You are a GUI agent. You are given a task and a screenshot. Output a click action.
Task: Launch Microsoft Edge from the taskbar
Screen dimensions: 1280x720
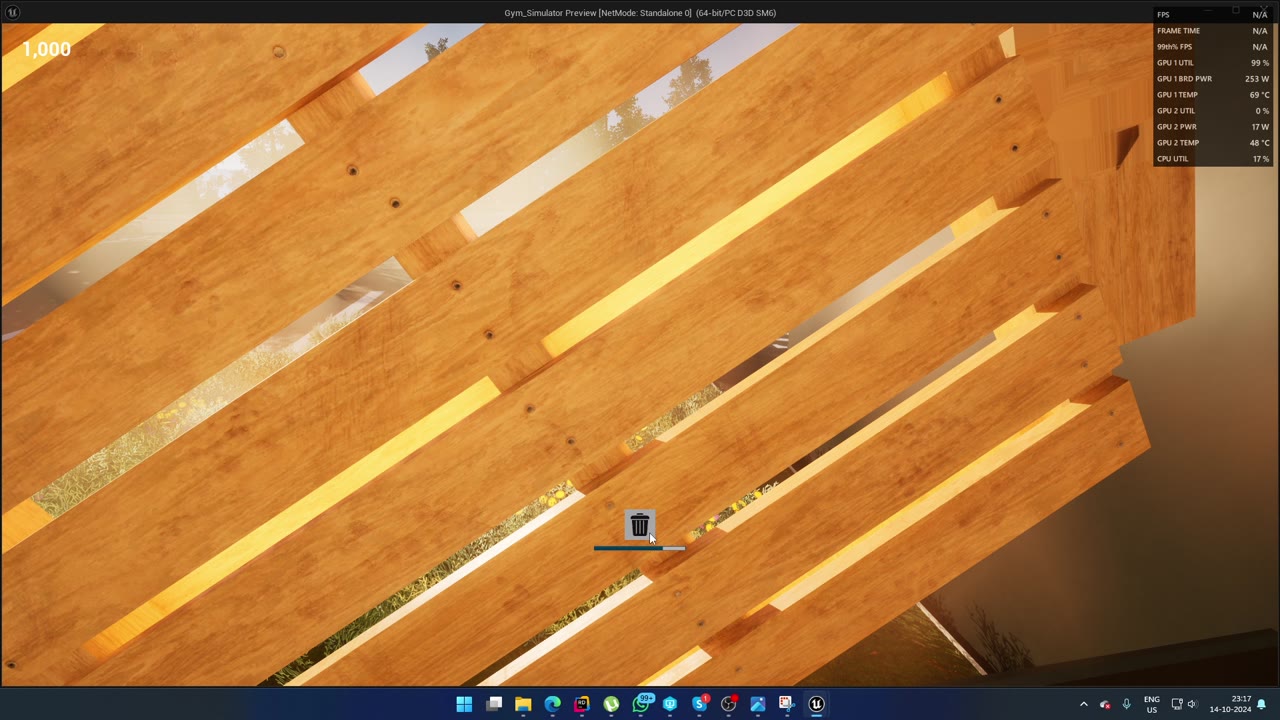553,704
